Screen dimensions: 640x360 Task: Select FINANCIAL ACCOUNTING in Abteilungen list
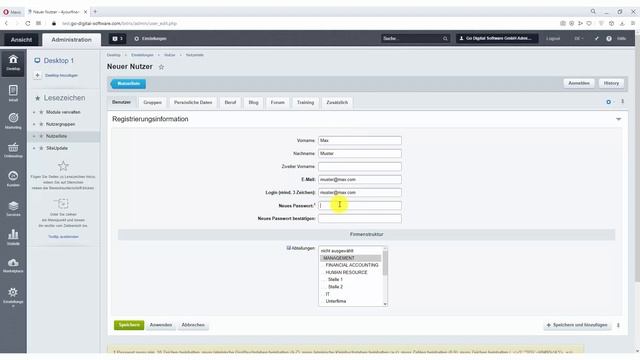[x=352, y=265]
